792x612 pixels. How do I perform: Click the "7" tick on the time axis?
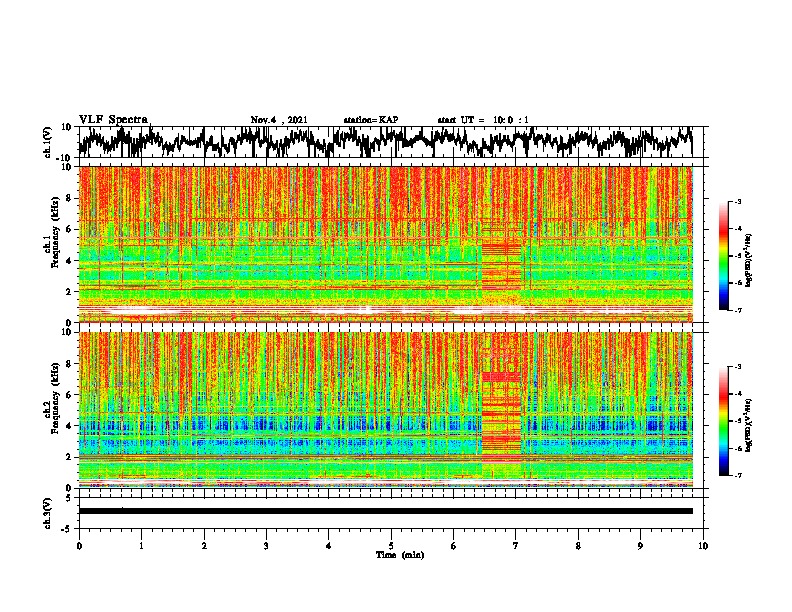[x=516, y=546]
